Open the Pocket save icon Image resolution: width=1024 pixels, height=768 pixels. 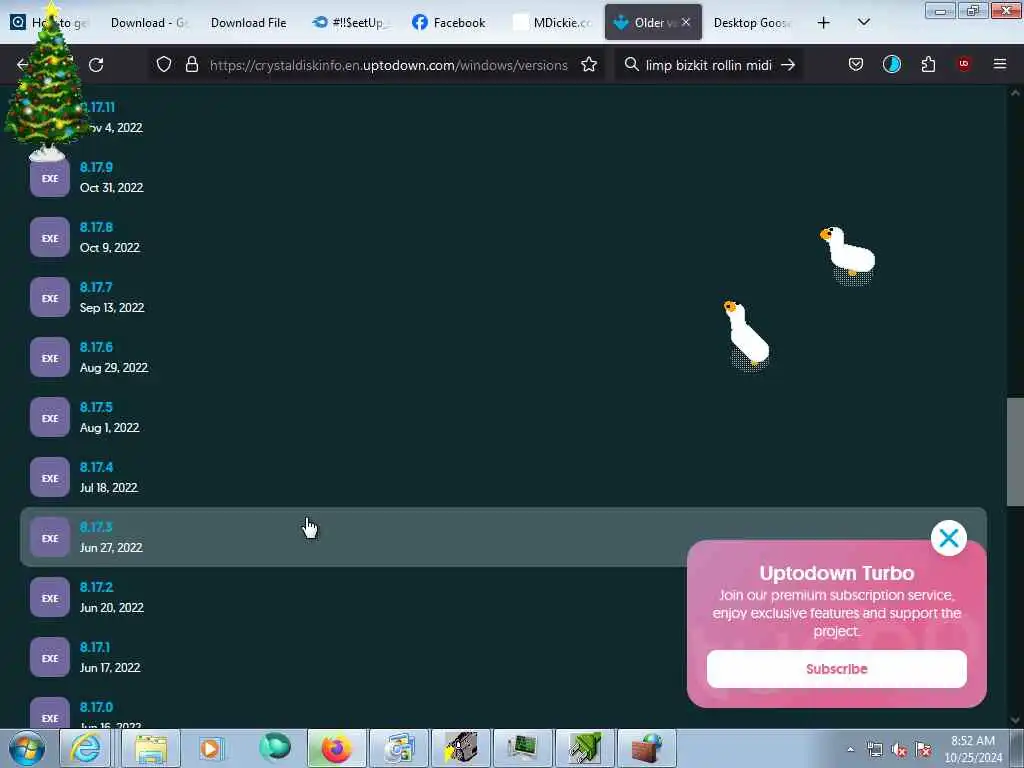tap(856, 64)
